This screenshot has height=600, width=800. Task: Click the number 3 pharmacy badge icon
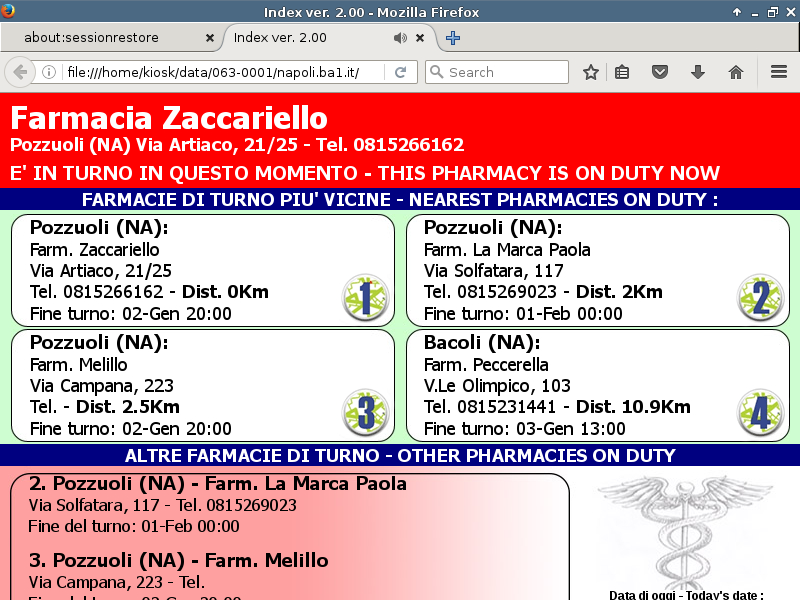[x=365, y=413]
